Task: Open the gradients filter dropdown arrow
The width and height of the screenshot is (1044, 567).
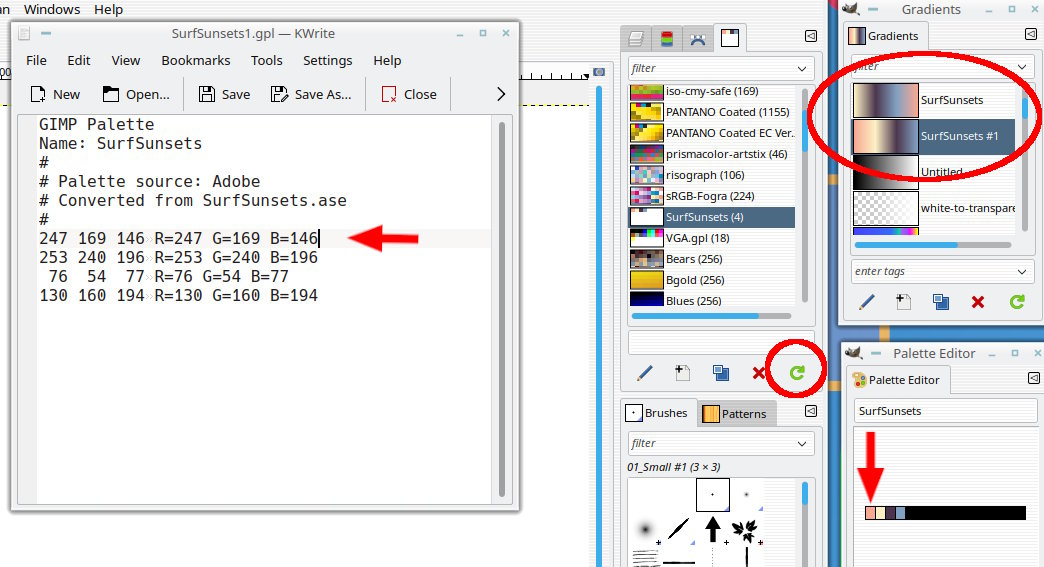Action: click(x=1021, y=67)
